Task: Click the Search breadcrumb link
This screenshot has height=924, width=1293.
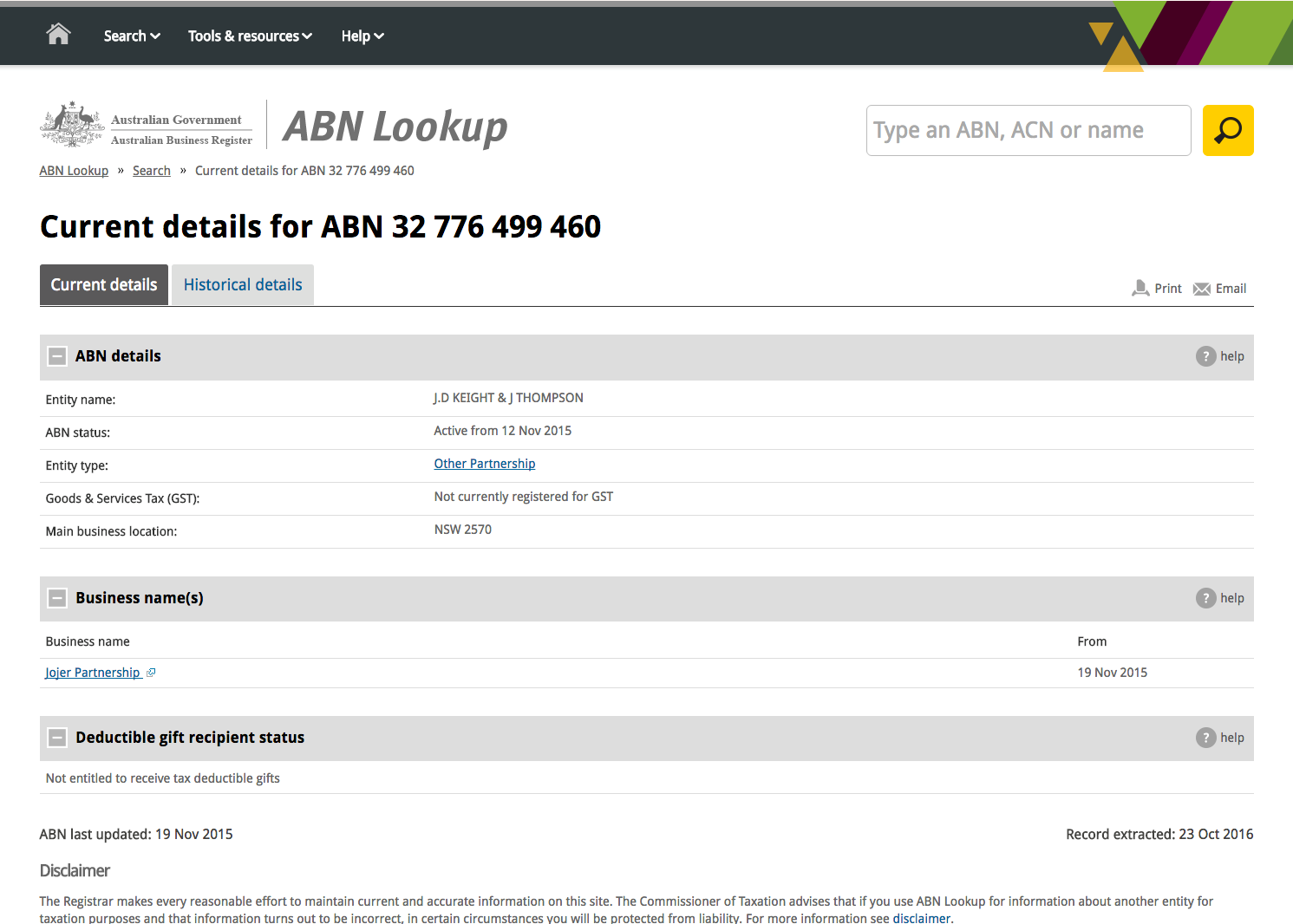Action: point(152,171)
